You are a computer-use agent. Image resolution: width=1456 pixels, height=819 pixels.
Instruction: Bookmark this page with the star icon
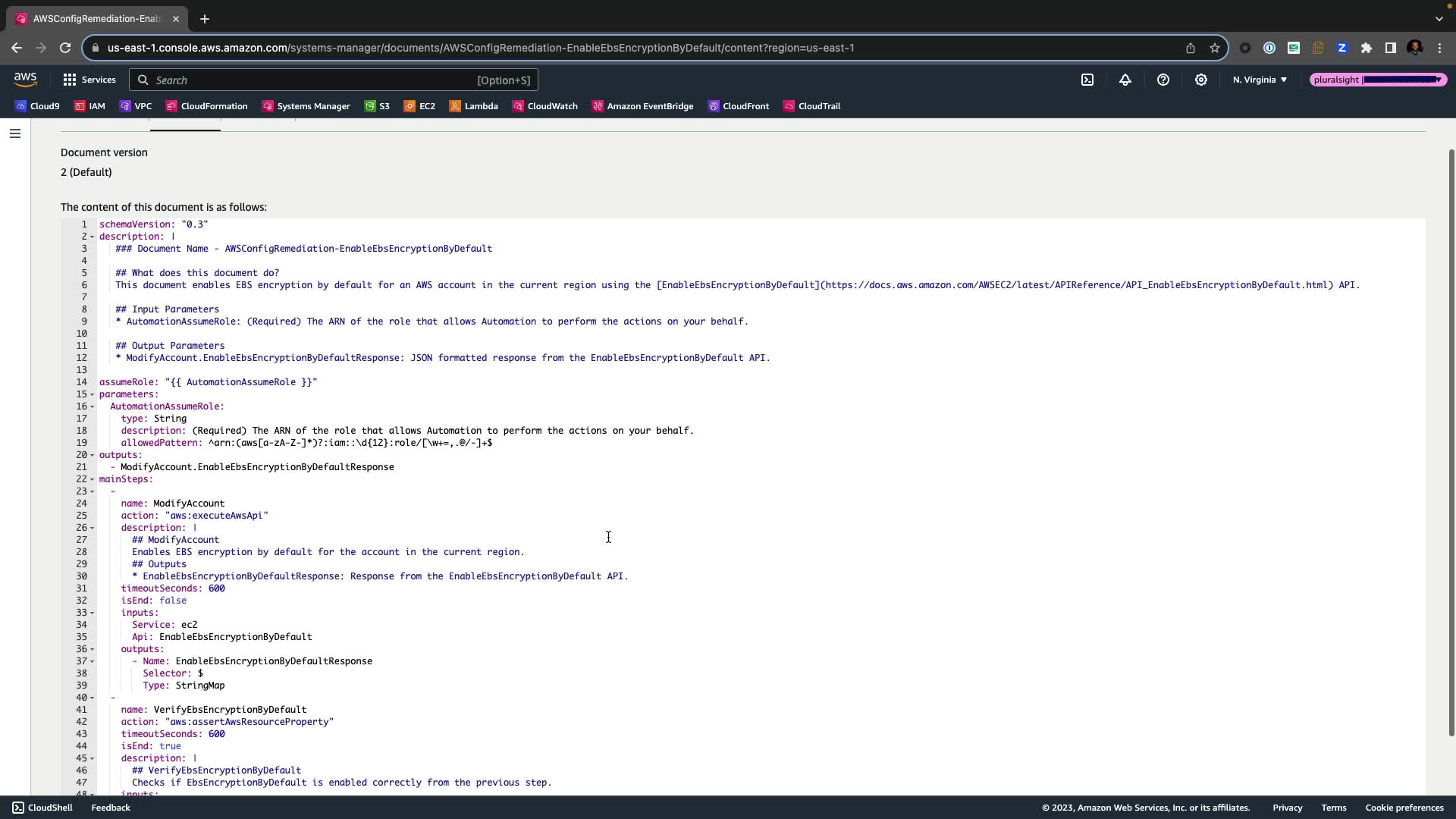[1215, 48]
